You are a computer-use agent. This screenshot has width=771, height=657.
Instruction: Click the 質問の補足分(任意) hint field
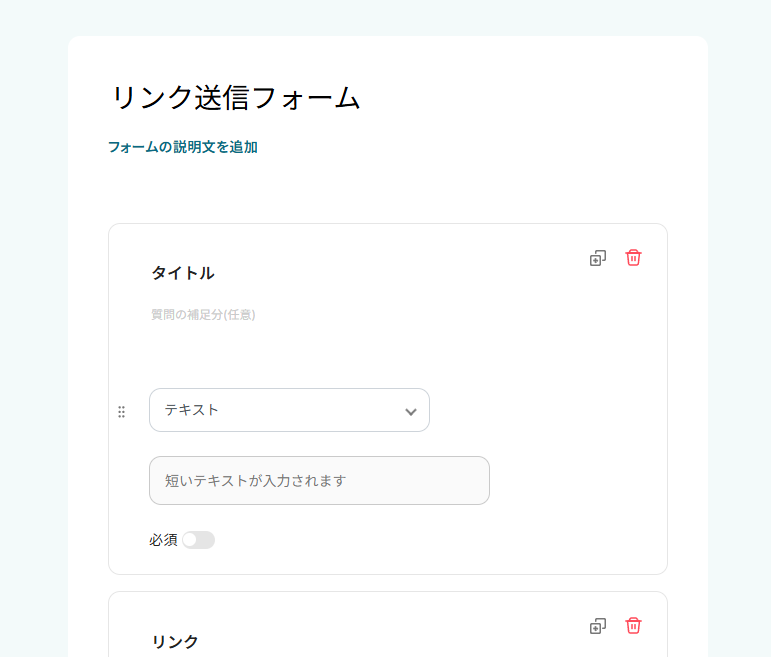pyautogui.click(x=203, y=314)
